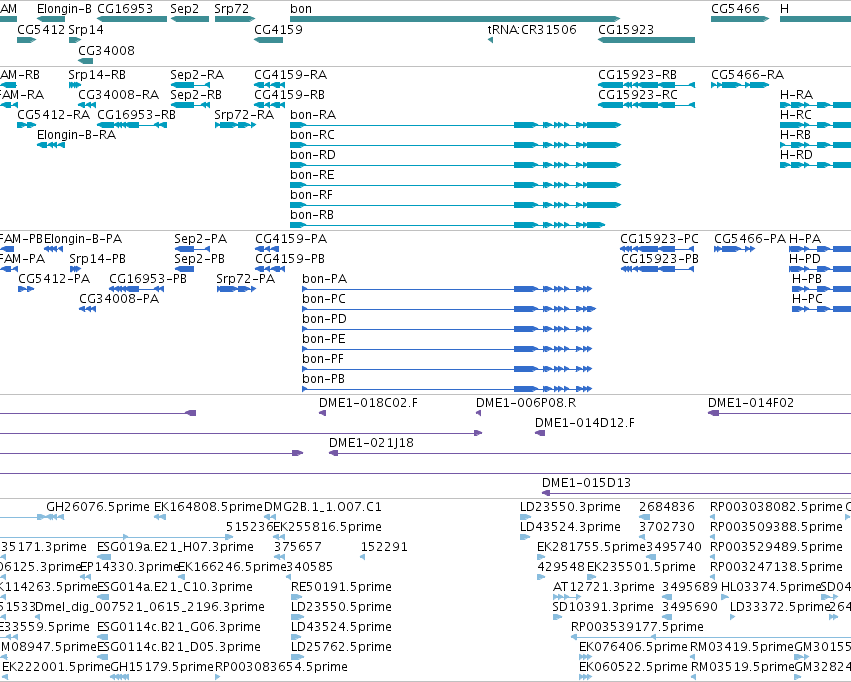Select the CG16953-RB transcript
Screen dimensions: 851x682
132,125
